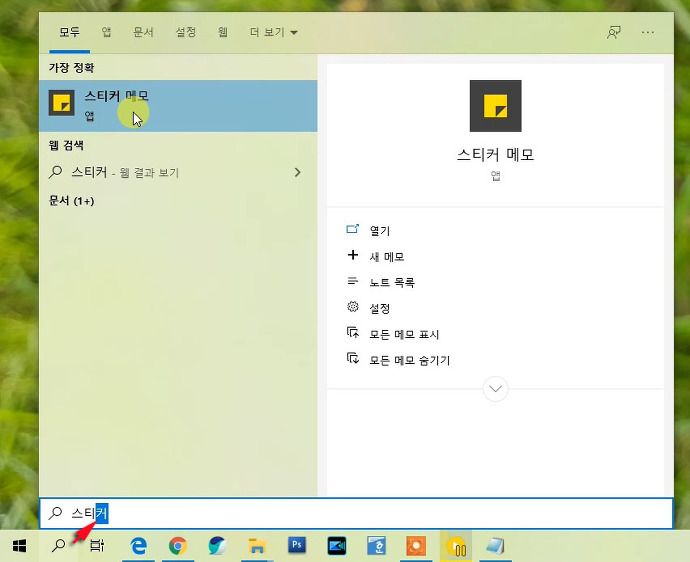
Task: Click the feedback icon in the search header
Action: click(614, 32)
